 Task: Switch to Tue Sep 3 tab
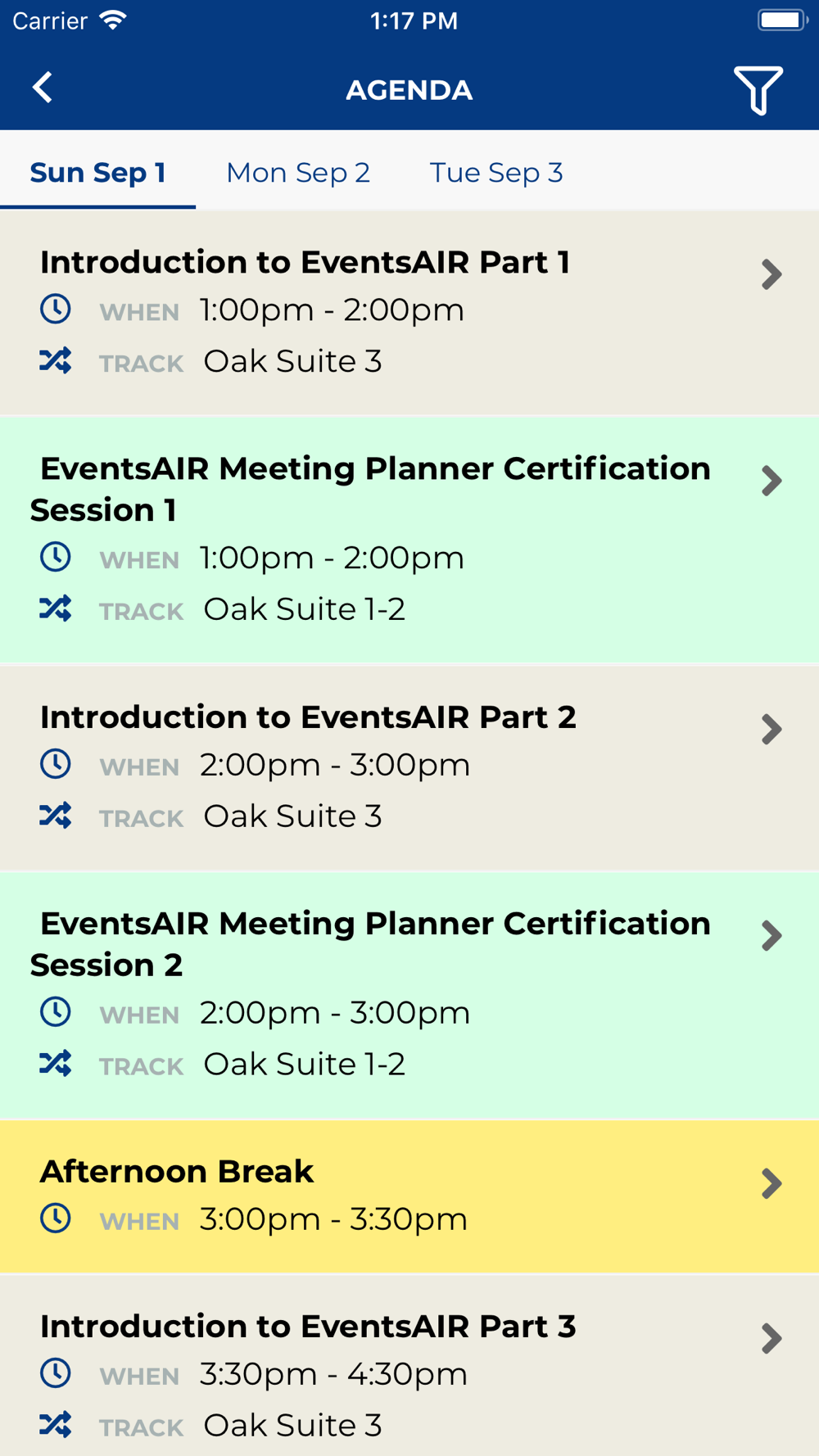coord(496,173)
